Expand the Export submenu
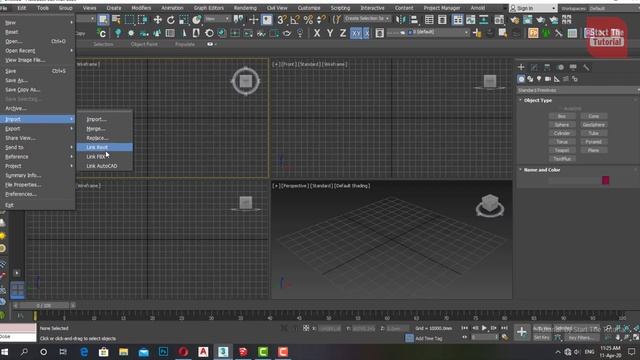The height and width of the screenshot is (360, 640). (x=38, y=129)
